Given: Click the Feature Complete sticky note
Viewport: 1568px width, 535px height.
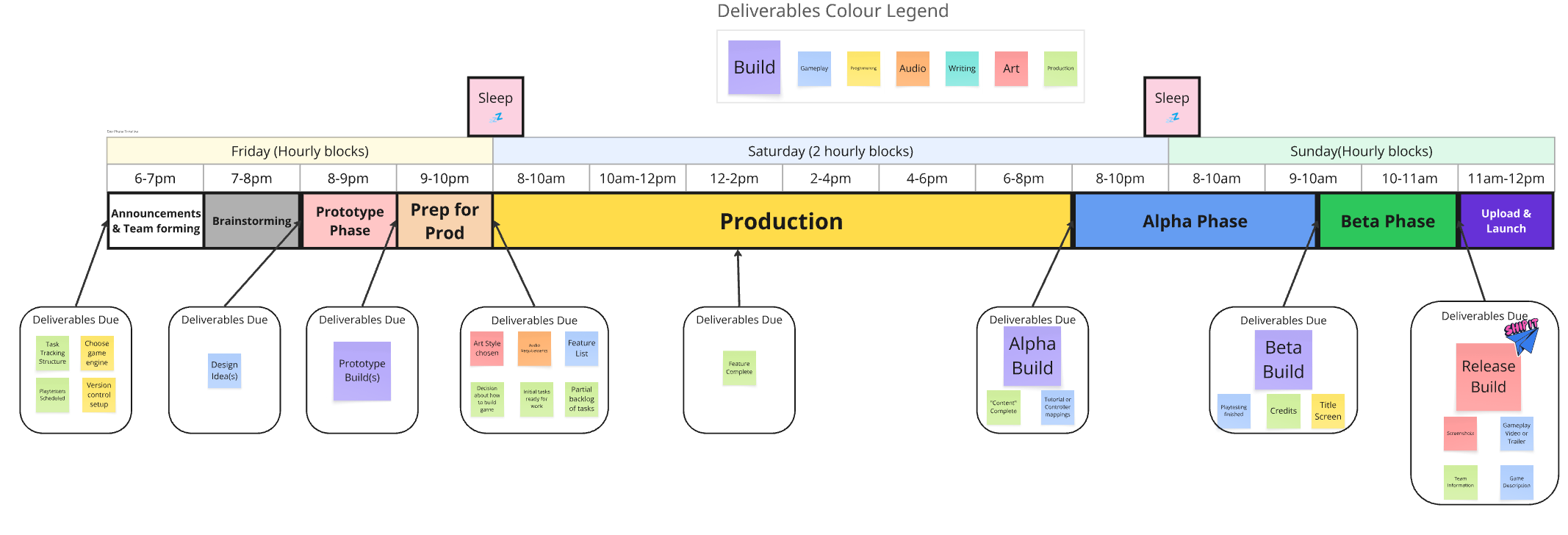Looking at the screenshot, I should [739, 367].
